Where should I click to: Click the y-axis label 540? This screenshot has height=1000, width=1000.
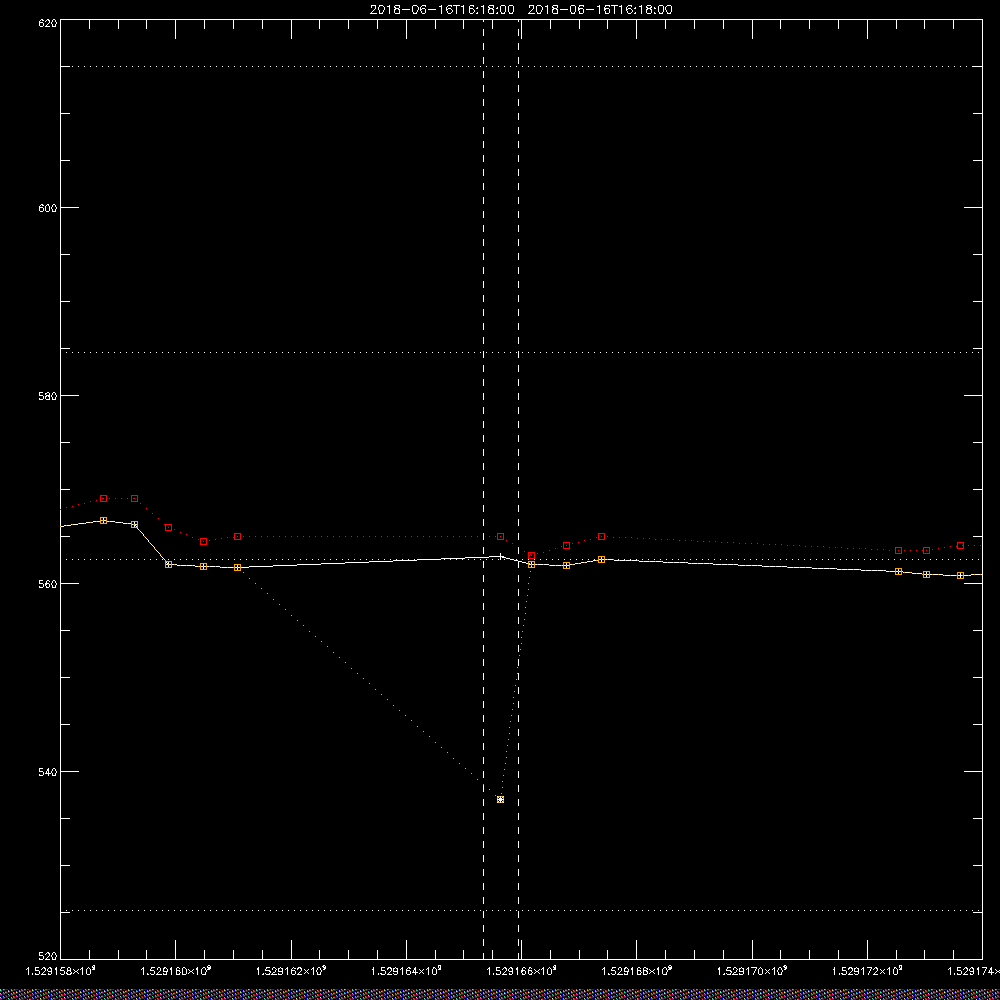(48, 771)
